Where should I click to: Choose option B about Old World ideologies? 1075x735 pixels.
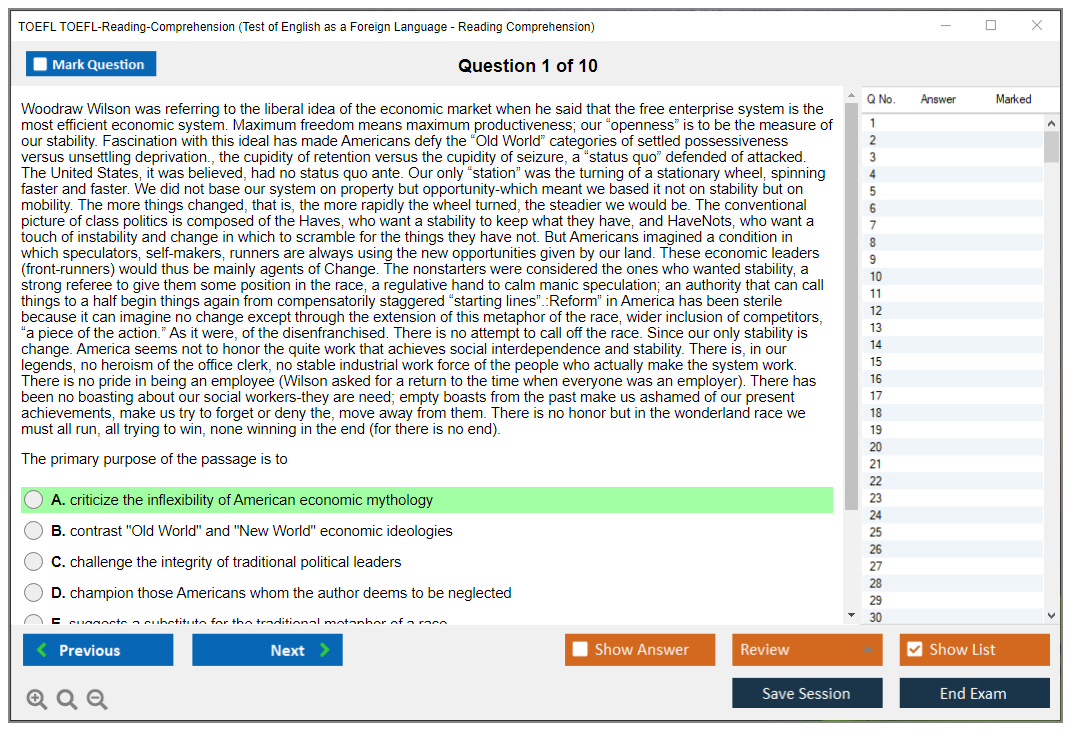click(x=34, y=531)
